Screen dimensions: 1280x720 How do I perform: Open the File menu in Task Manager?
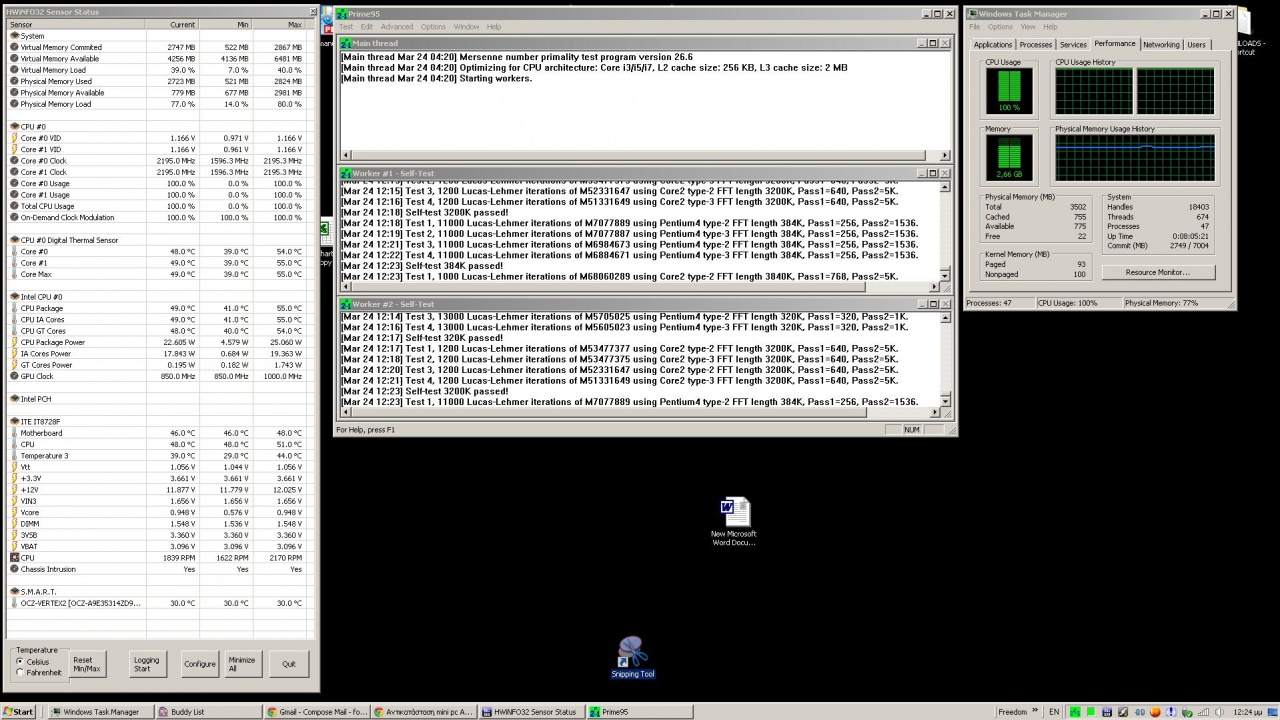coord(974,27)
